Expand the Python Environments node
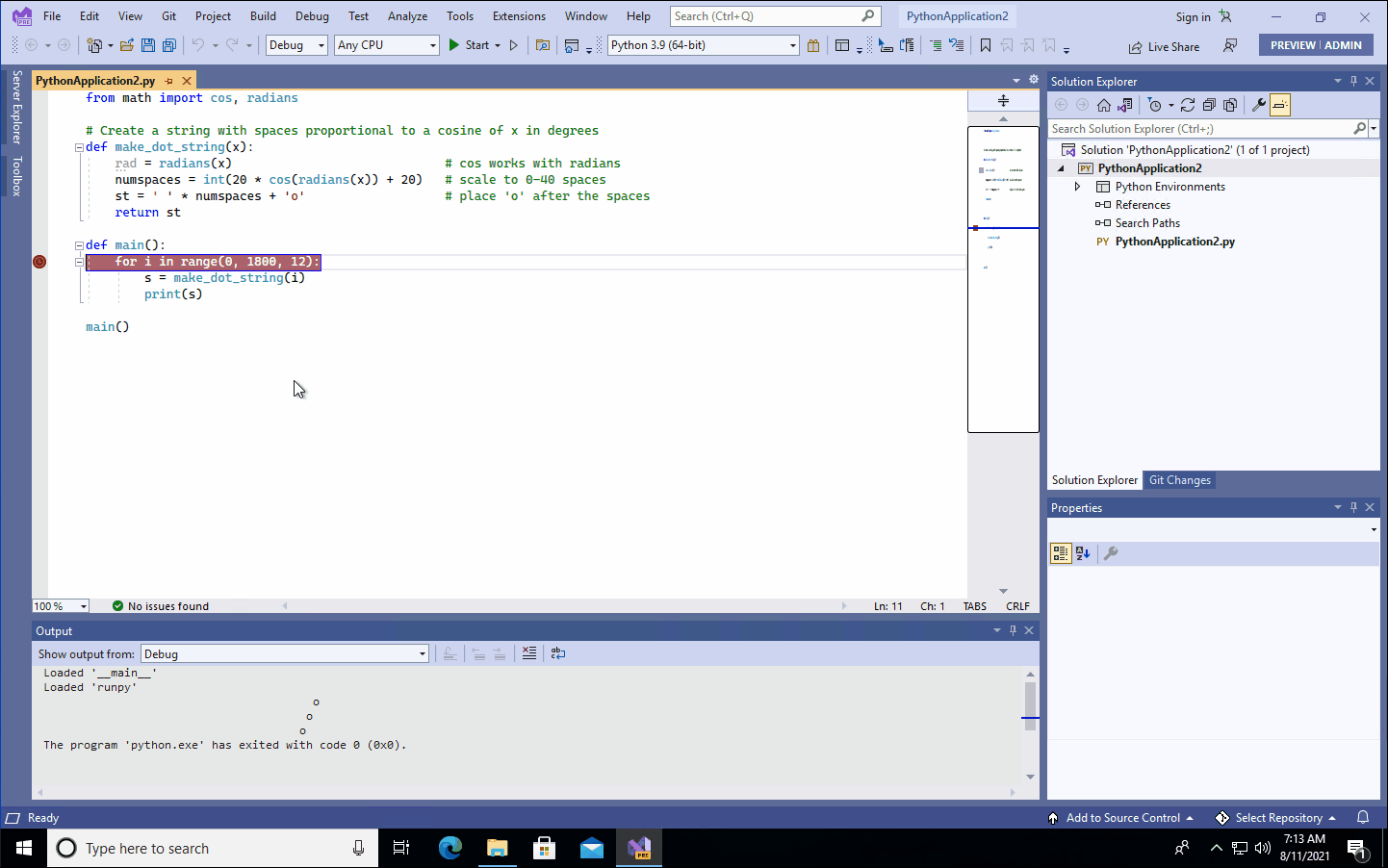This screenshot has height=868, width=1388. pyautogui.click(x=1077, y=187)
